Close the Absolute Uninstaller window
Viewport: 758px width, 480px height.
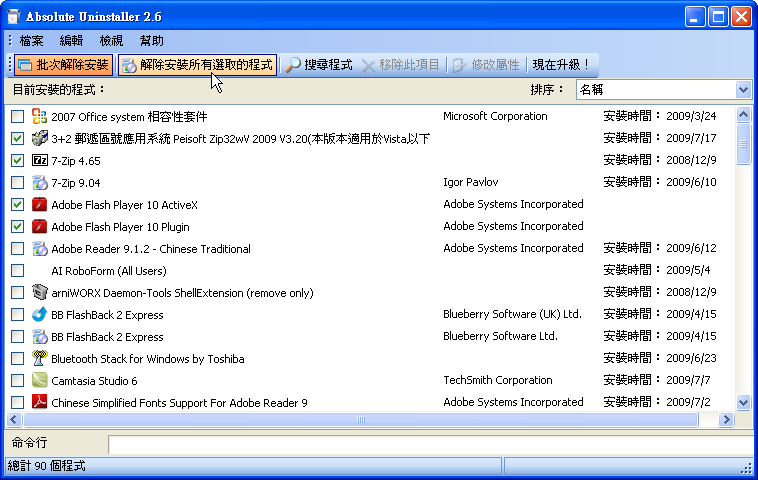[x=741, y=17]
